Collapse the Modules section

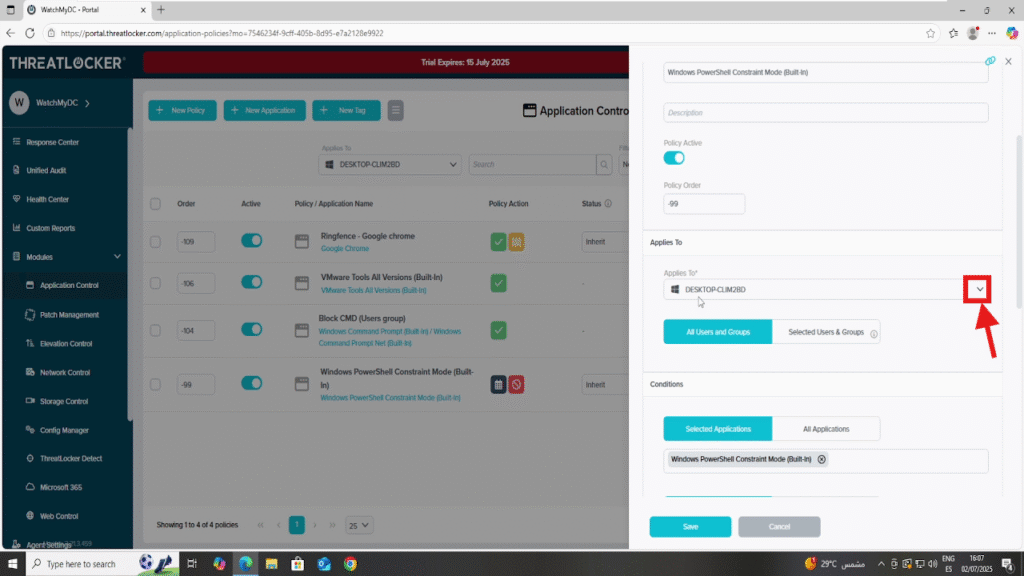coord(118,257)
